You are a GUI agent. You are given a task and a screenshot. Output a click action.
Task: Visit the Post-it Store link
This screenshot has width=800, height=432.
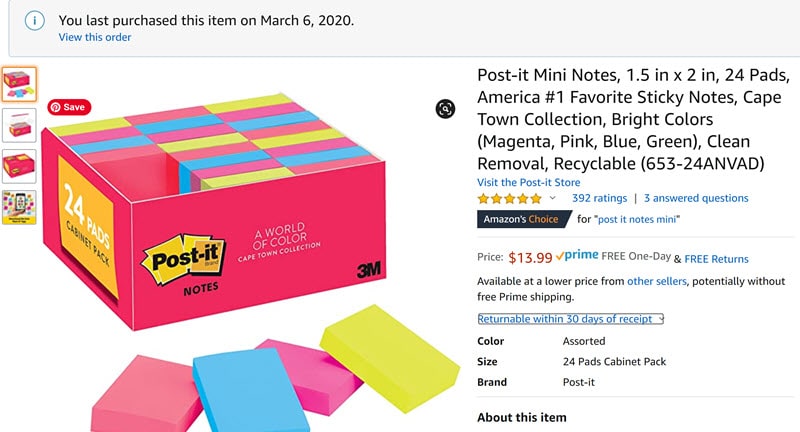pos(529,182)
